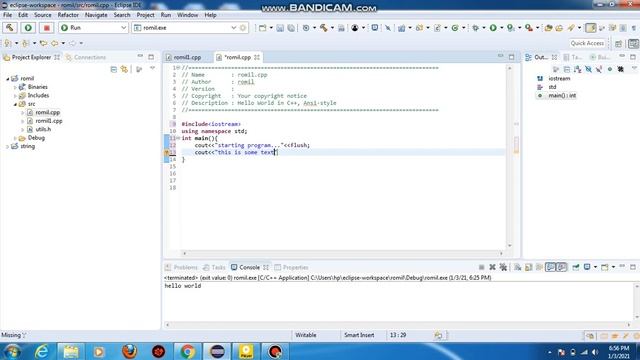The height and width of the screenshot is (360, 640).
Task: Open Project Explorer View Menu triangle
Action: tap(152, 69)
